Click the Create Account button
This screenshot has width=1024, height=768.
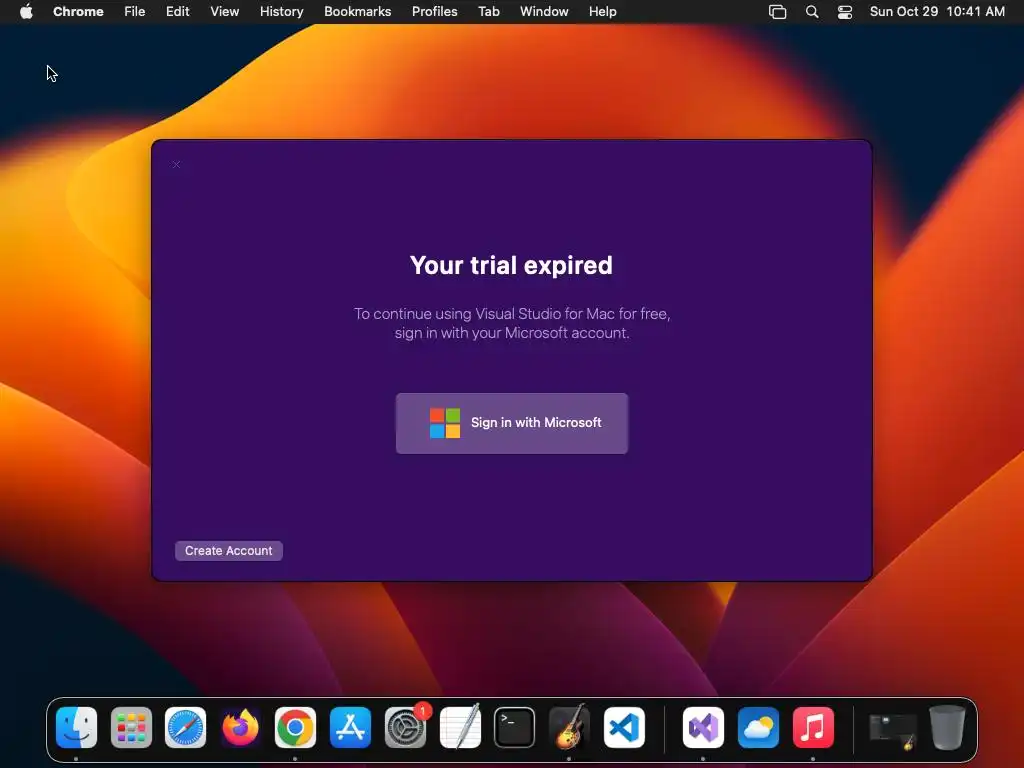[229, 551]
